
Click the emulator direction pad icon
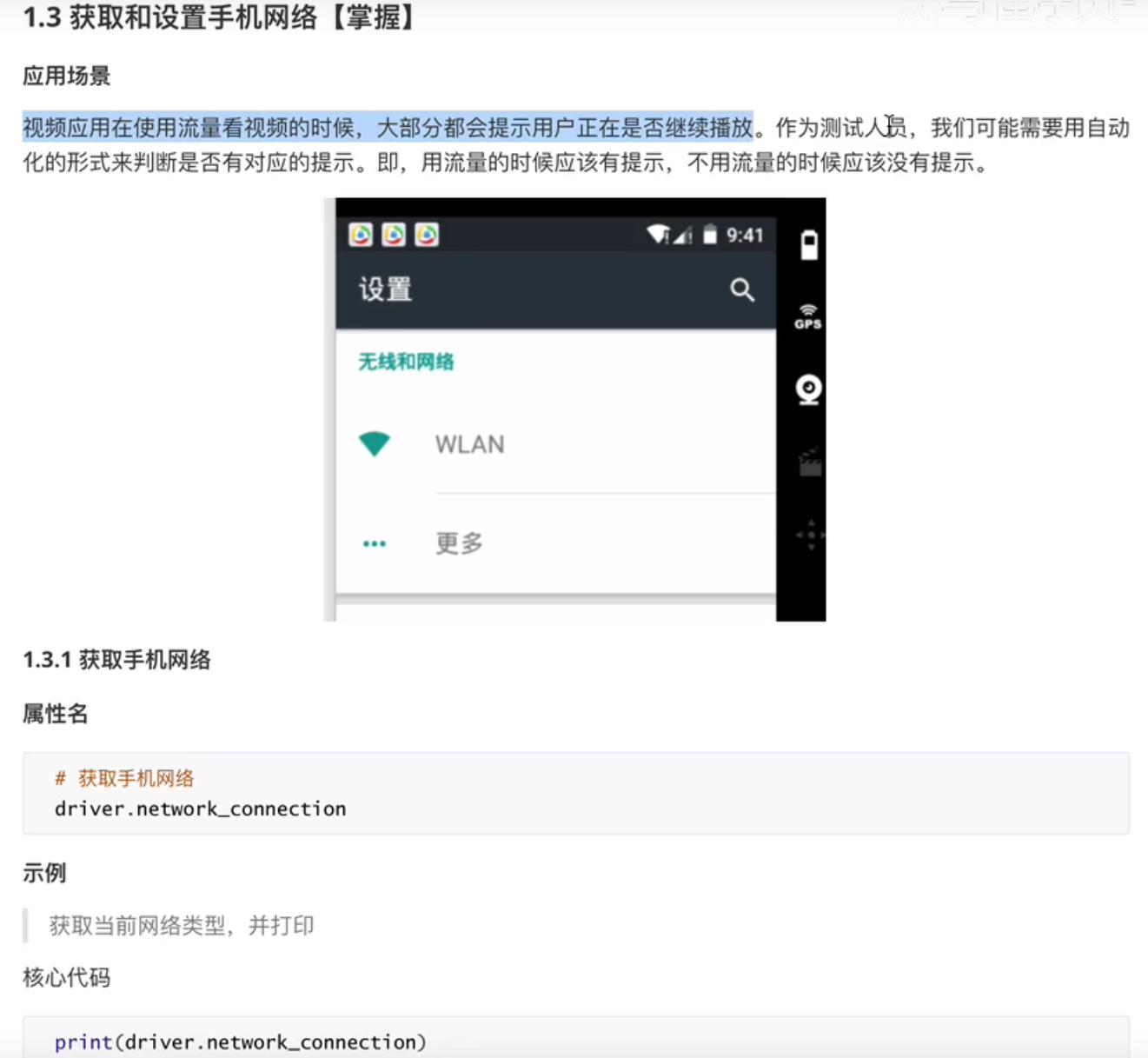810,535
